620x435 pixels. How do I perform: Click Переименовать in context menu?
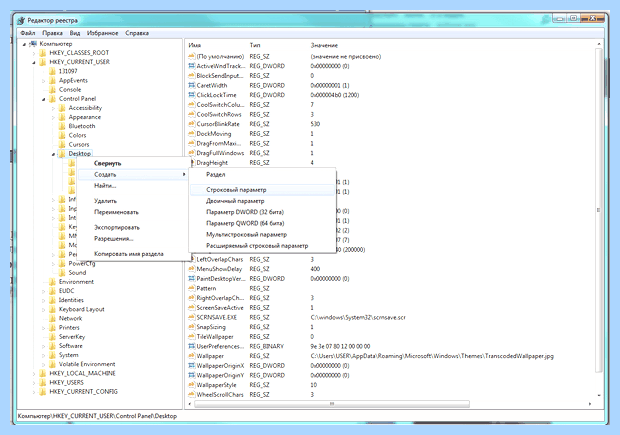click(x=133, y=212)
